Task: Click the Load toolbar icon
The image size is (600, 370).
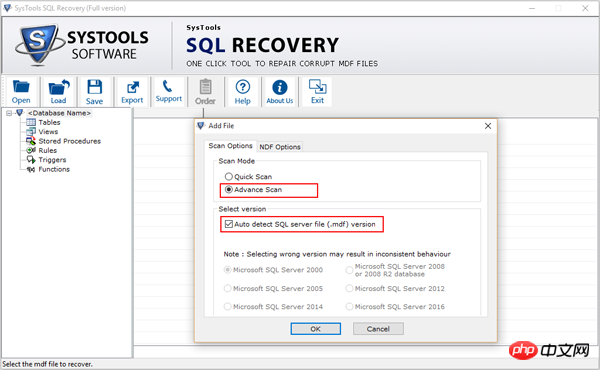Action: (59, 91)
